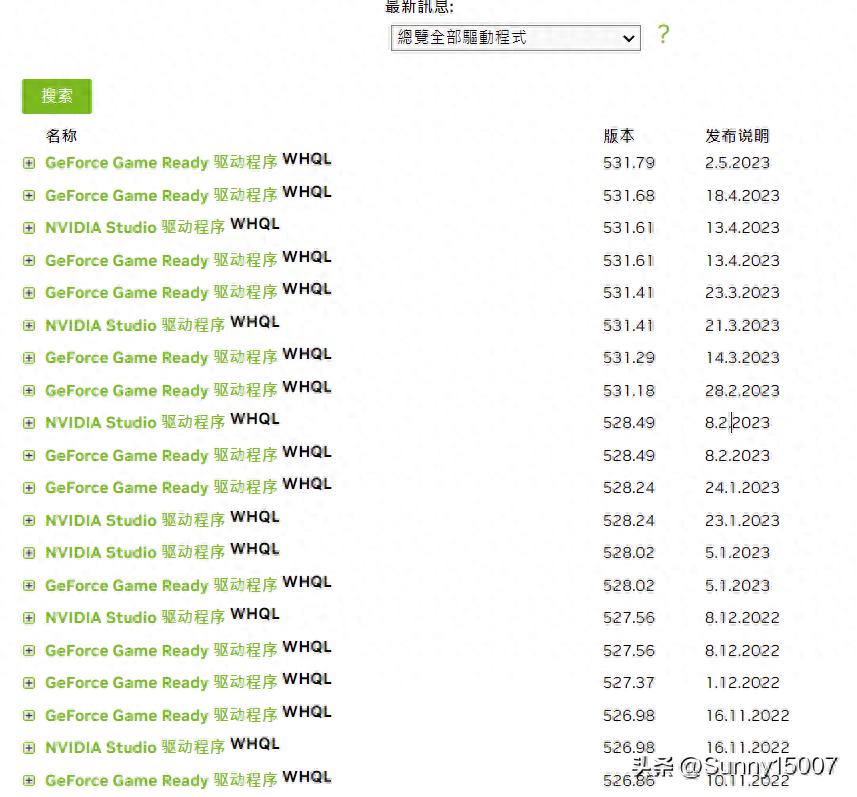Click the 版本 column header
The image size is (857, 797).
619,136
